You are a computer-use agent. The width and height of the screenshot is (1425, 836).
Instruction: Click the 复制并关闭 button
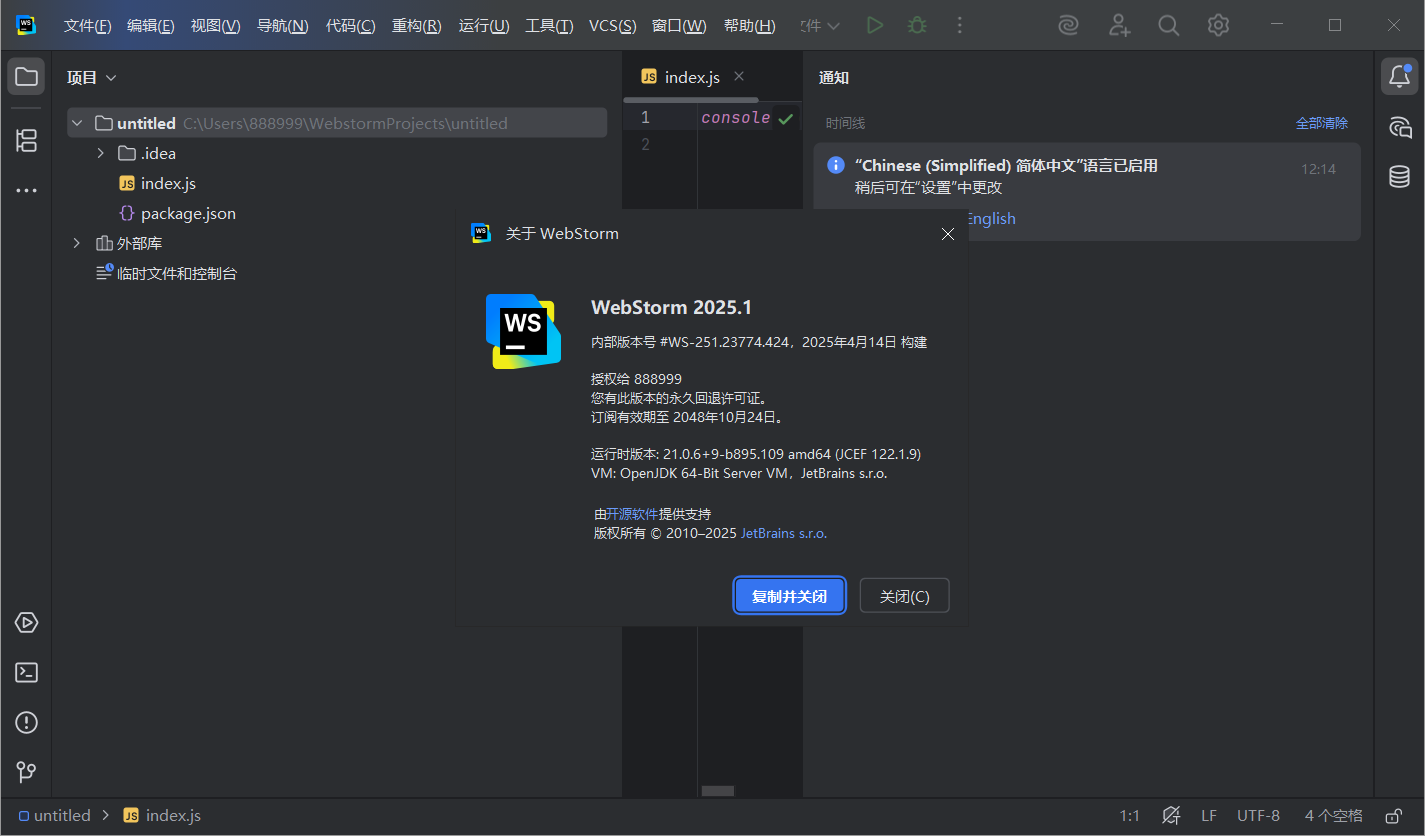pyautogui.click(x=790, y=596)
